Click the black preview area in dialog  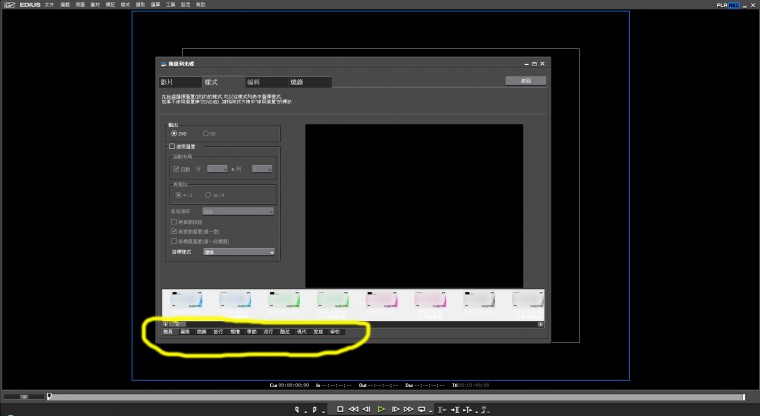(414, 206)
